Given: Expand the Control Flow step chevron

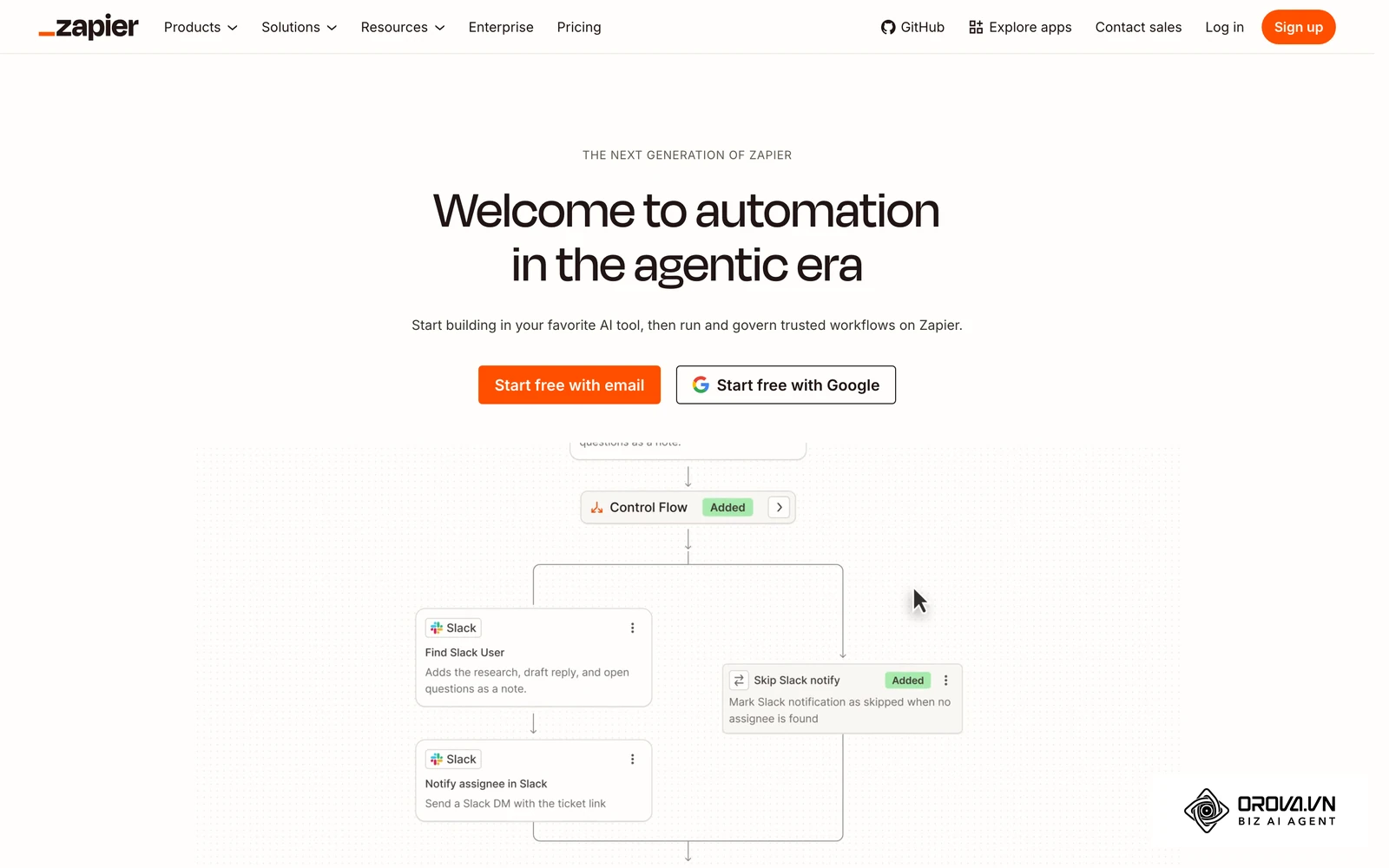Looking at the screenshot, I should (x=779, y=508).
